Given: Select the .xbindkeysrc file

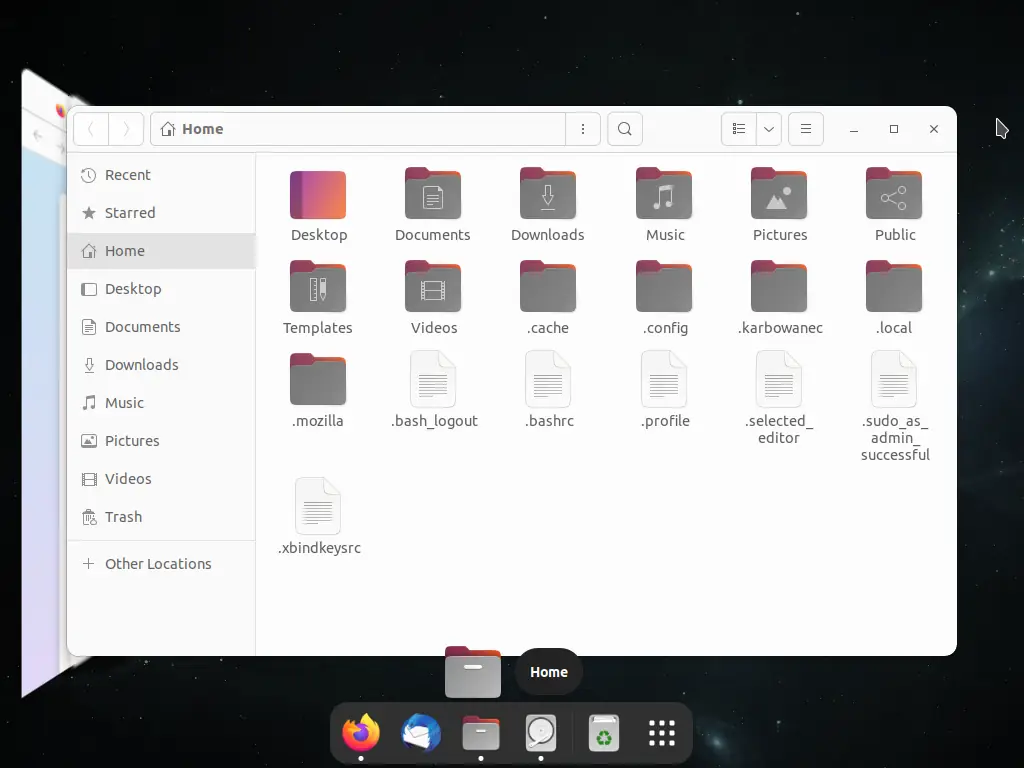Looking at the screenshot, I should tap(318, 506).
